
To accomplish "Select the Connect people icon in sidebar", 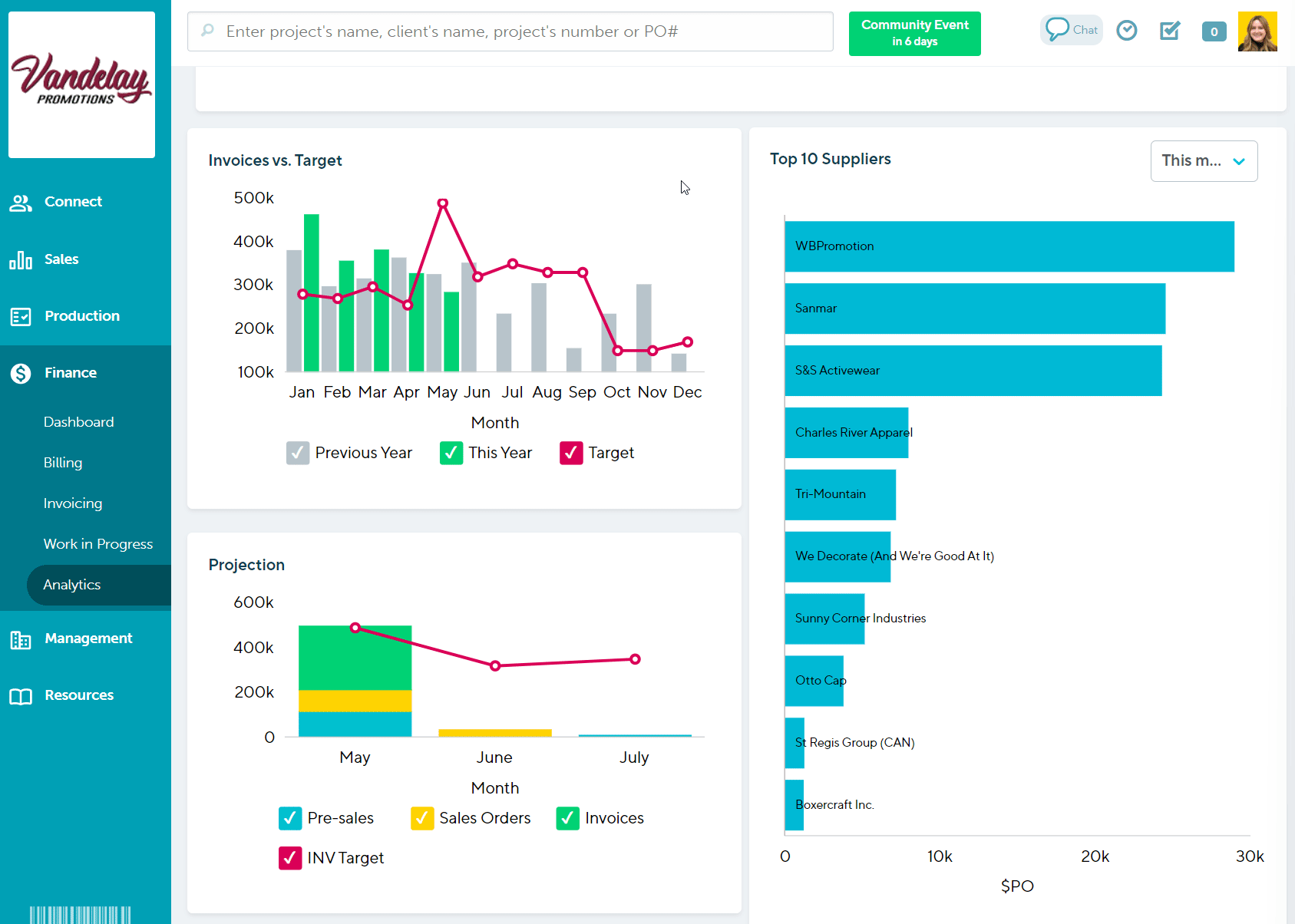I will 21,202.
